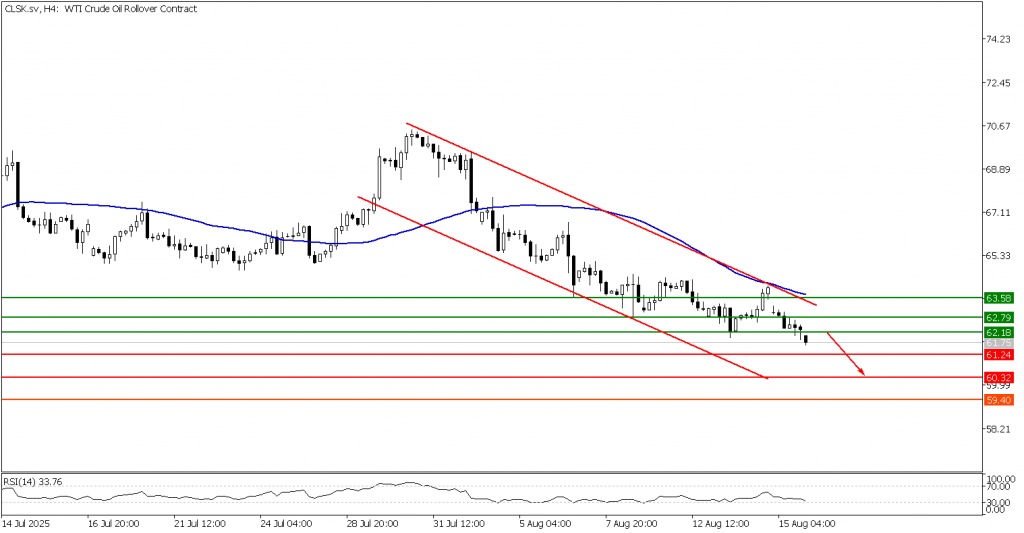
Task: Click the 65.33 price axis value
Action: (998, 255)
